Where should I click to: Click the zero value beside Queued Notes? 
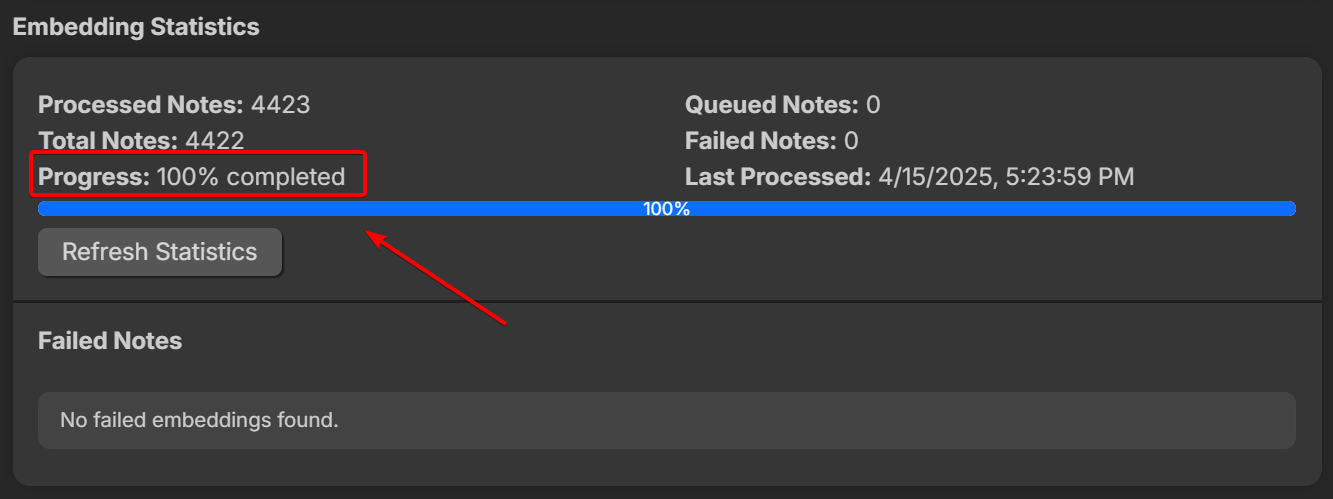[873, 105]
